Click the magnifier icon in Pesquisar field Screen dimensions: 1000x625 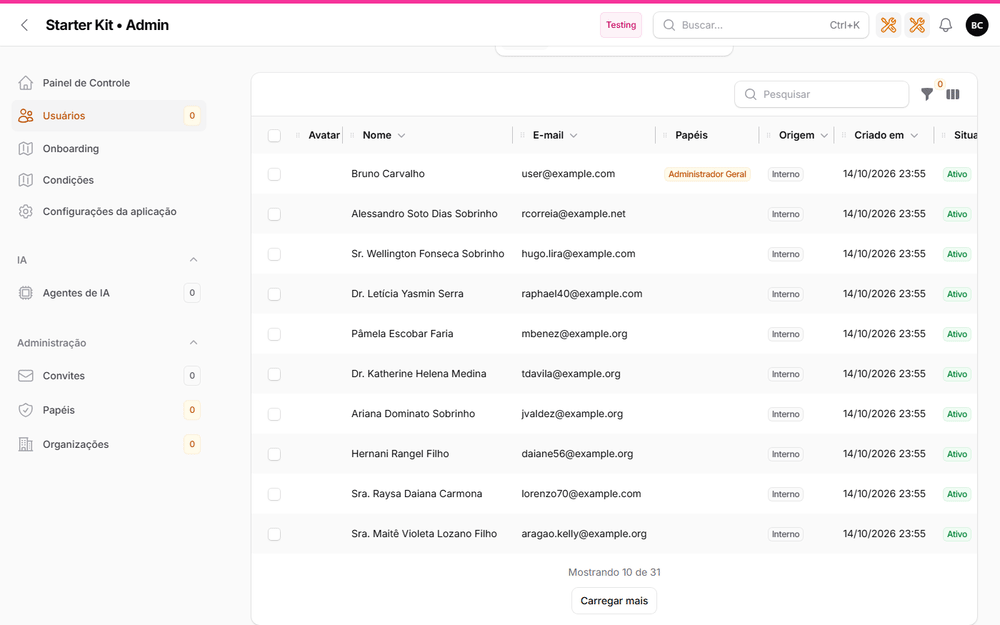click(x=751, y=94)
